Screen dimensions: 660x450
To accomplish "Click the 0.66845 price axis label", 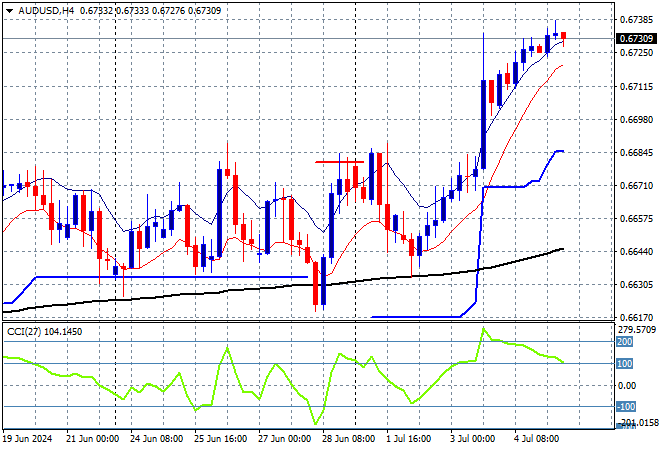I will coord(638,152).
